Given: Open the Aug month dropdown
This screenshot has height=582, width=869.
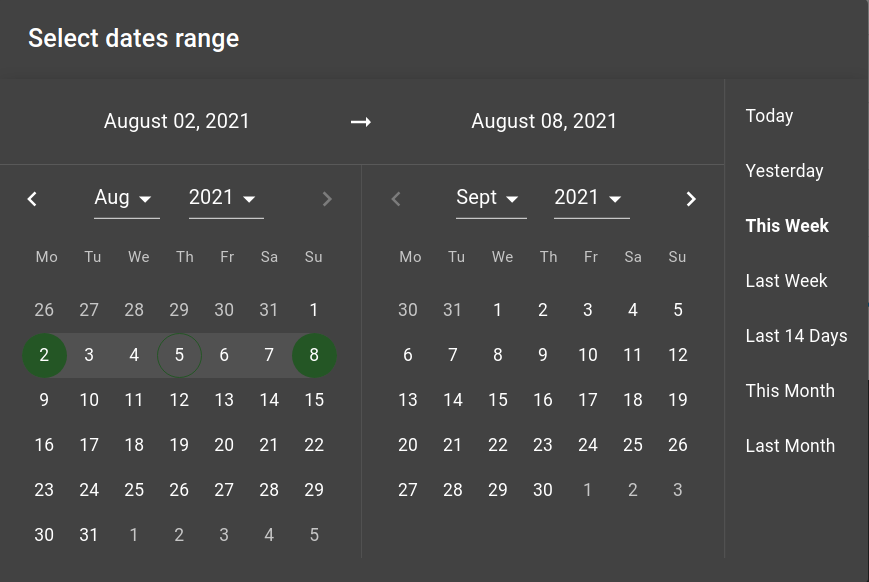Looking at the screenshot, I should click(126, 198).
